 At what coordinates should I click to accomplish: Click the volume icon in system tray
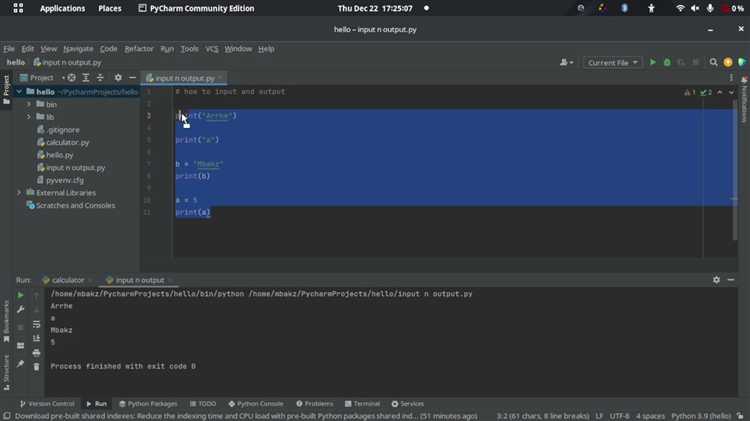pyautogui.click(x=695, y=8)
